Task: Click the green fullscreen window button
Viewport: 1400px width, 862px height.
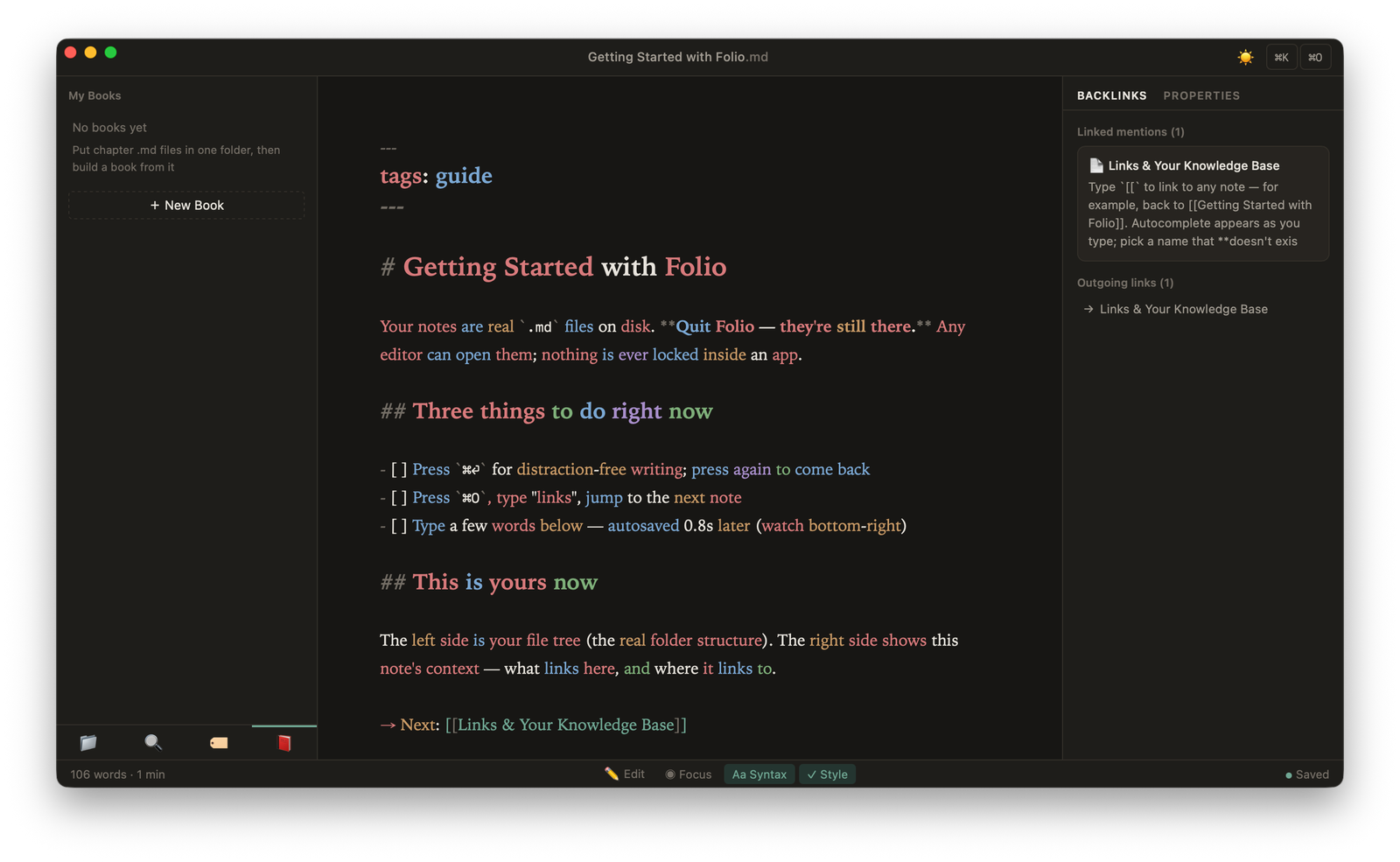Action: 110,53
